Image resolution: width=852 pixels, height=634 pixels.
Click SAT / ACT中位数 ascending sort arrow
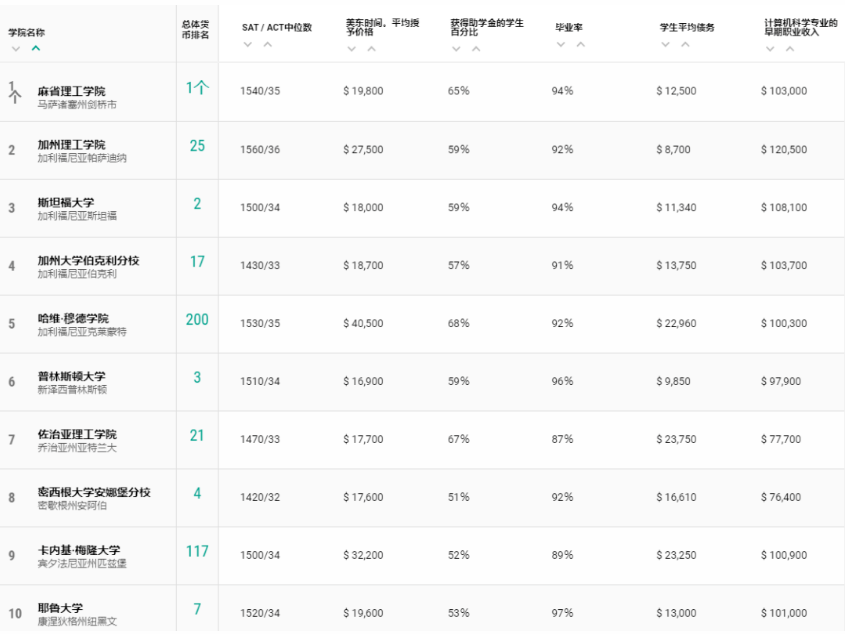[x=268, y=44]
